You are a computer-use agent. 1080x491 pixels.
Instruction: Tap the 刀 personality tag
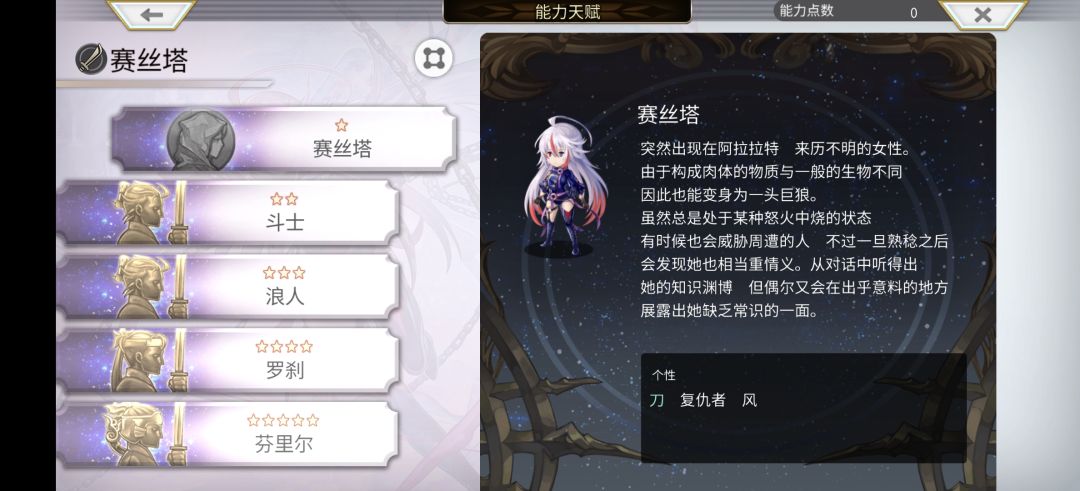(x=657, y=400)
